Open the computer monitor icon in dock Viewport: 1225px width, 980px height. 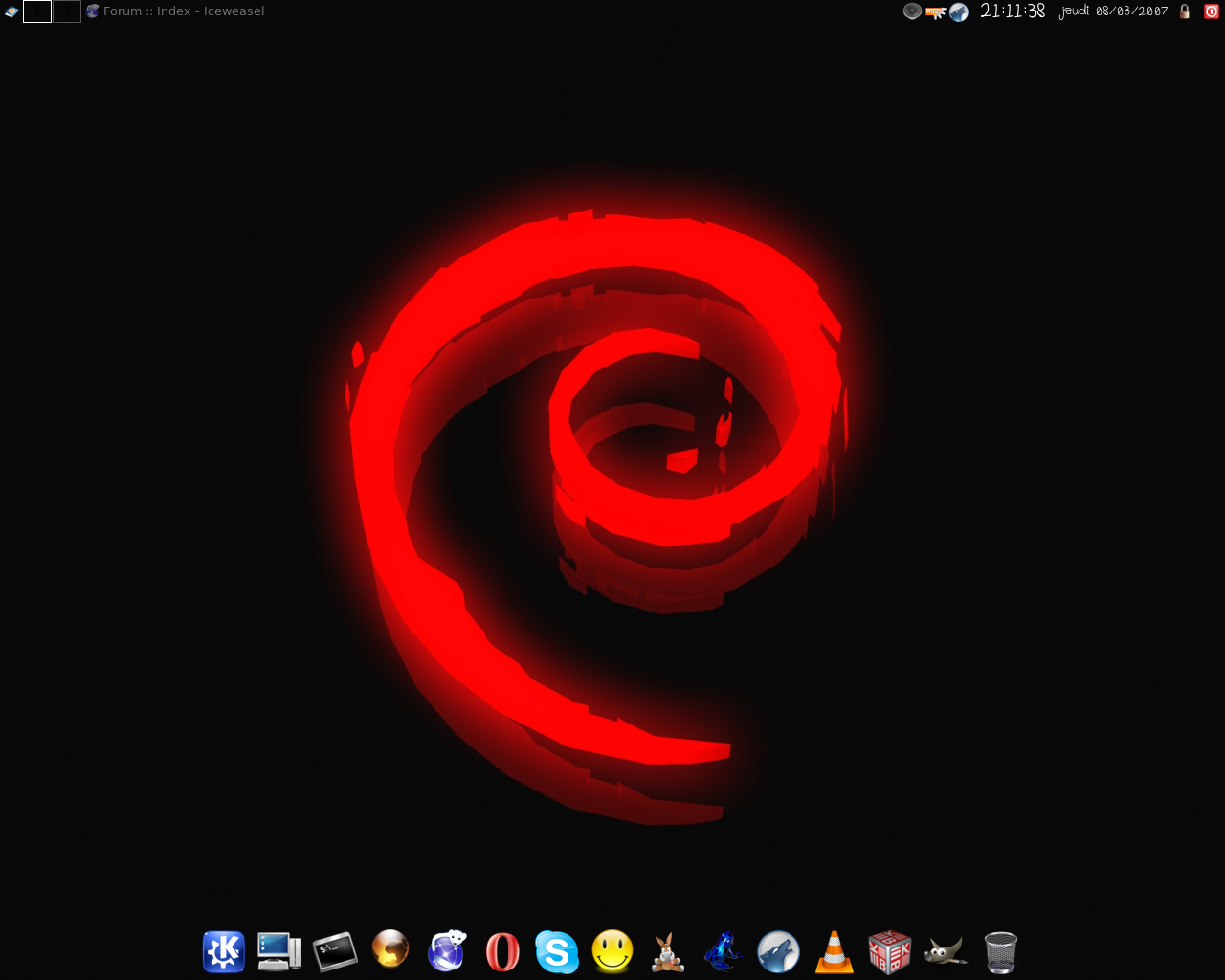click(278, 952)
